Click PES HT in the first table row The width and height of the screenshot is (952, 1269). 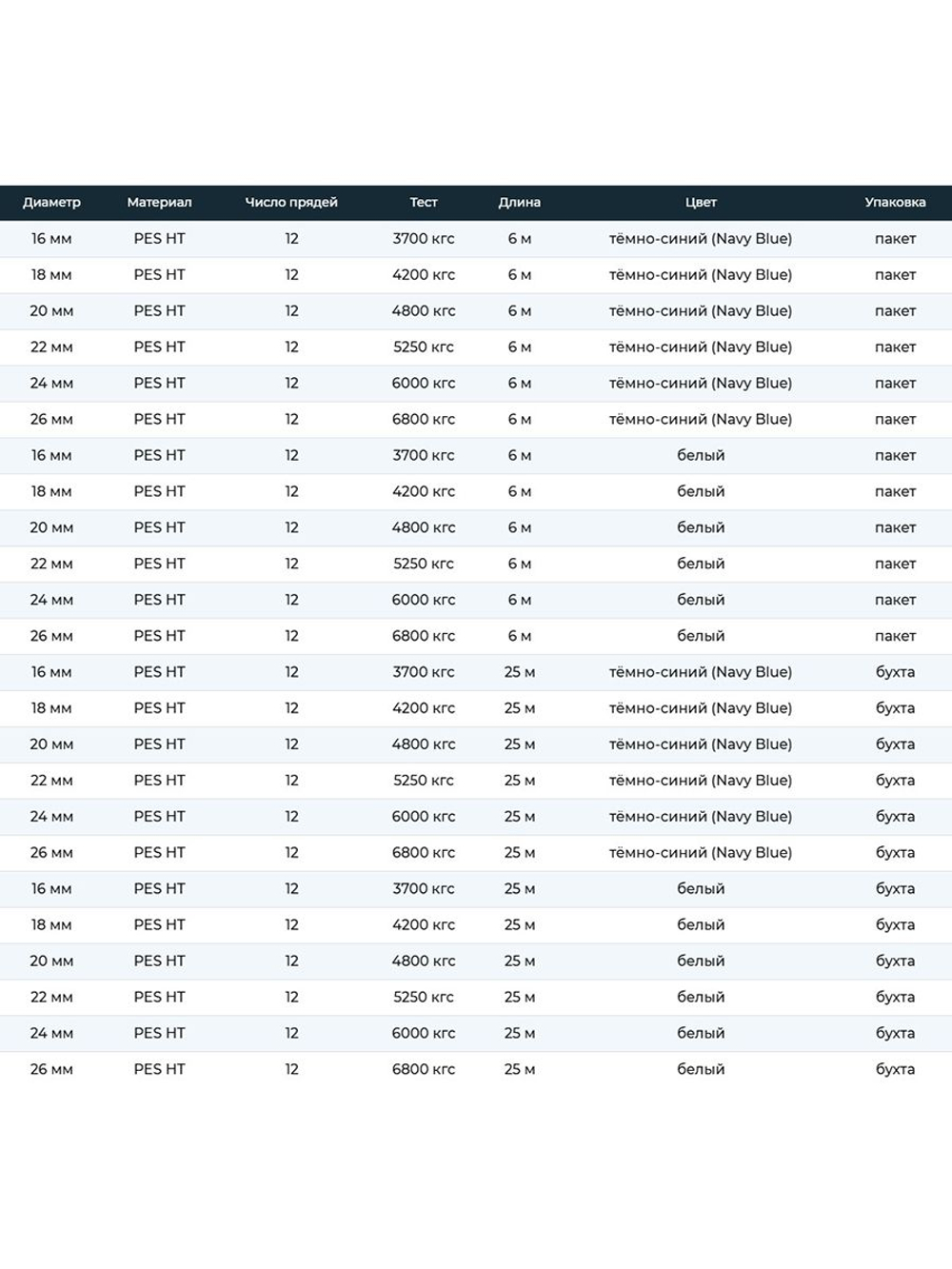pyautogui.click(x=159, y=238)
